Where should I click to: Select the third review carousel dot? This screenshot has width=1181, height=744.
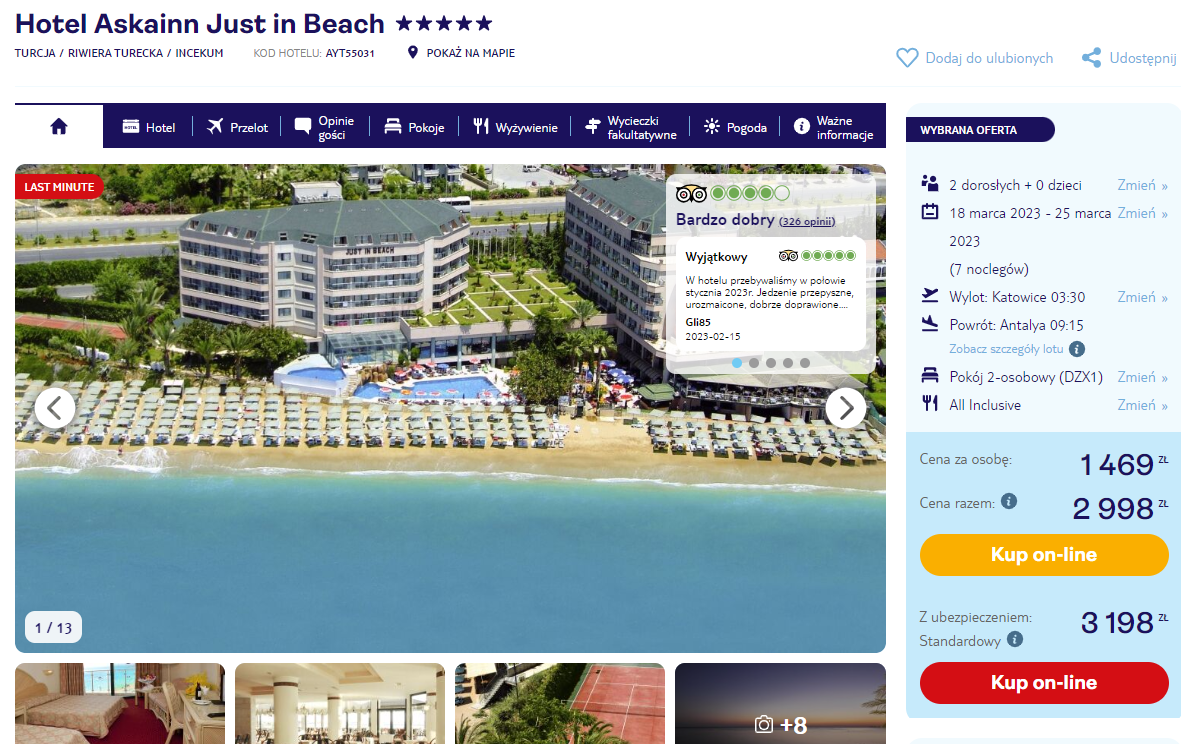pyautogui.click(x=771, y=363)
